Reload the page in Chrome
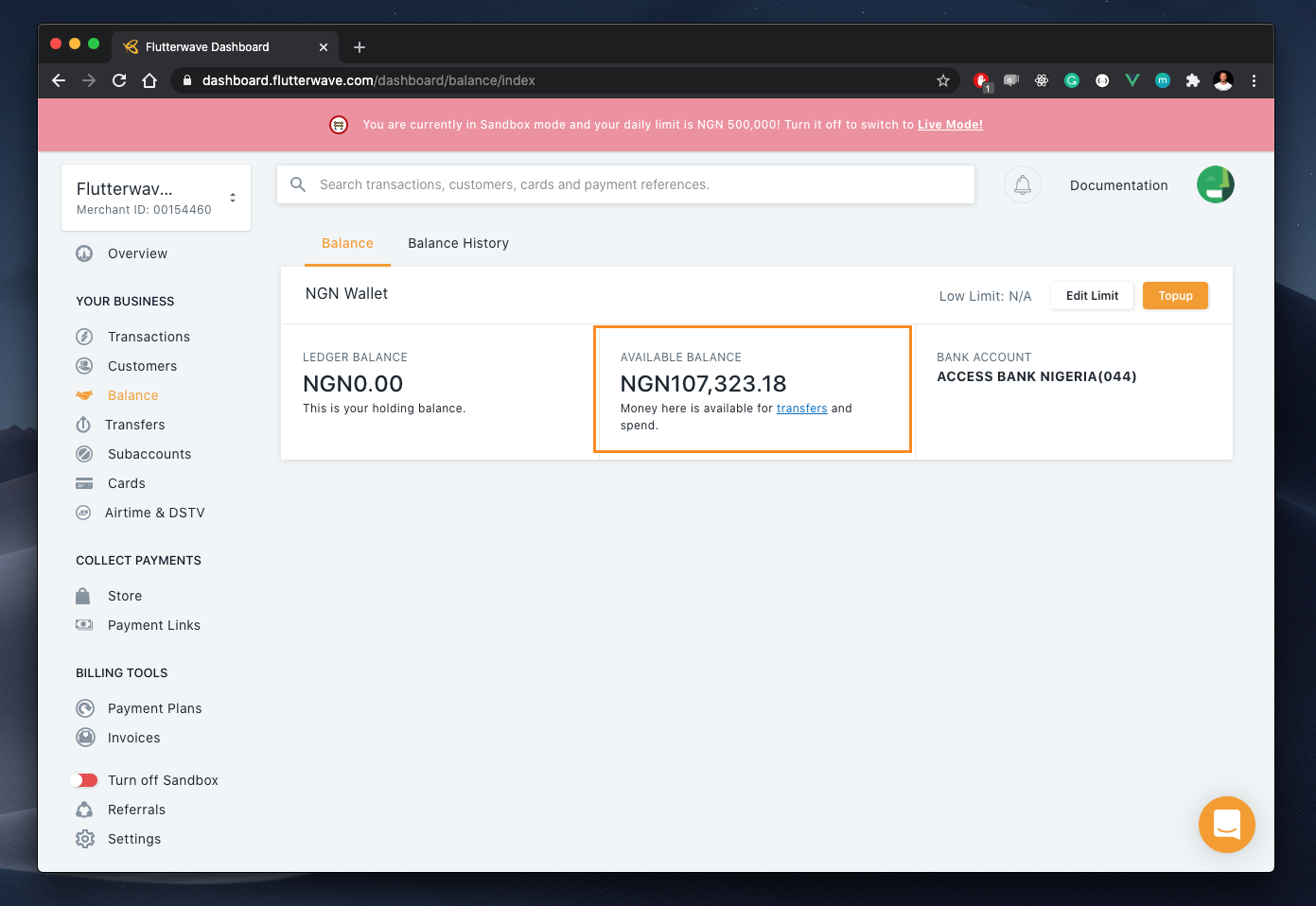This screenshot has height=906, width=1316. point(119,80)
